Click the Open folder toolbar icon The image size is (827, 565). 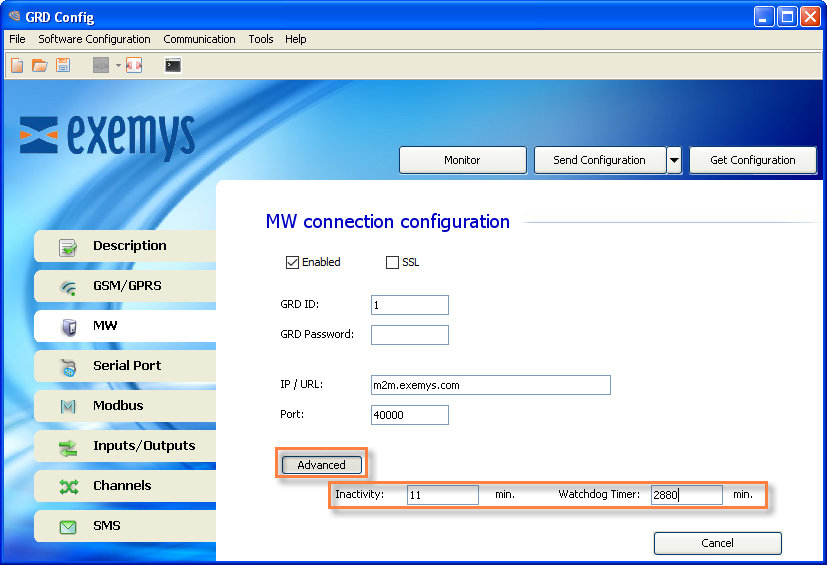click(40, 65)
